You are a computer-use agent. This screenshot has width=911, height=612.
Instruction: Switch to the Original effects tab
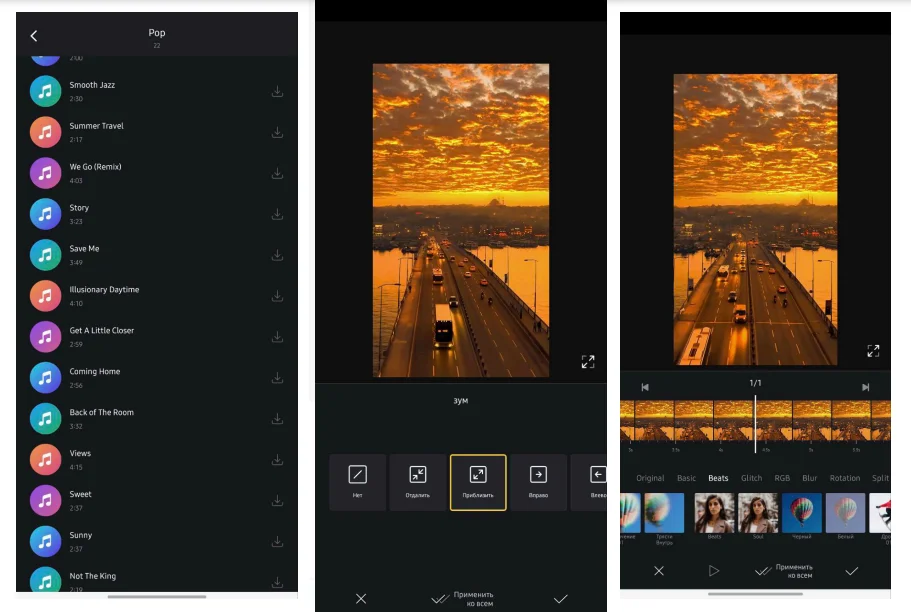[650, 478]
